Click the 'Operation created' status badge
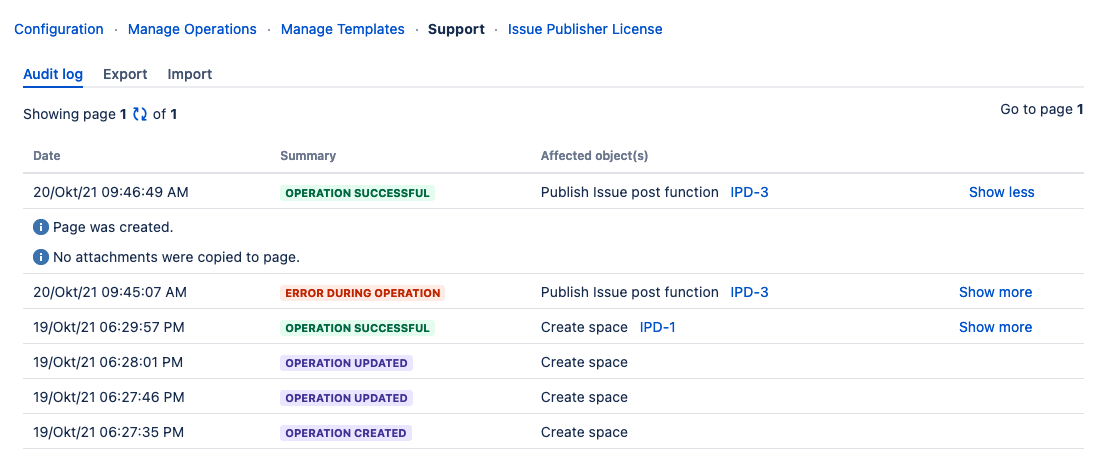Image resolution: width=1101 pixels, height=453 pixels. [x=346, y=433]
